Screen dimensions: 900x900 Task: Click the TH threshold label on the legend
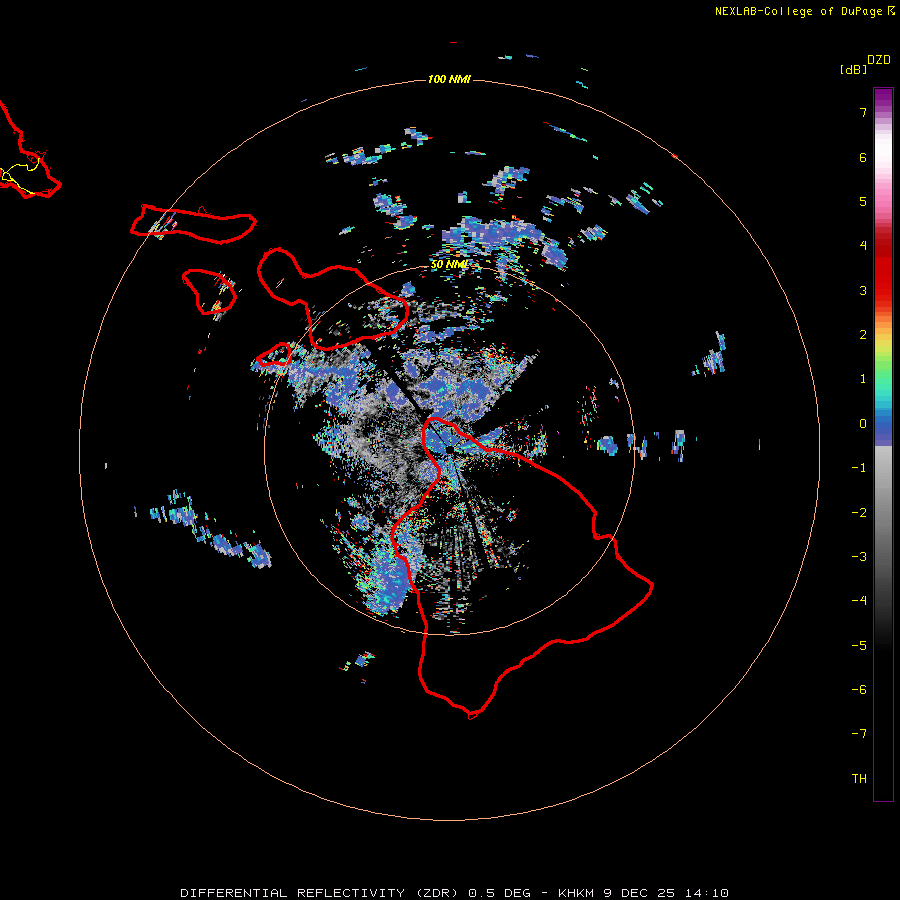point(859,779)
